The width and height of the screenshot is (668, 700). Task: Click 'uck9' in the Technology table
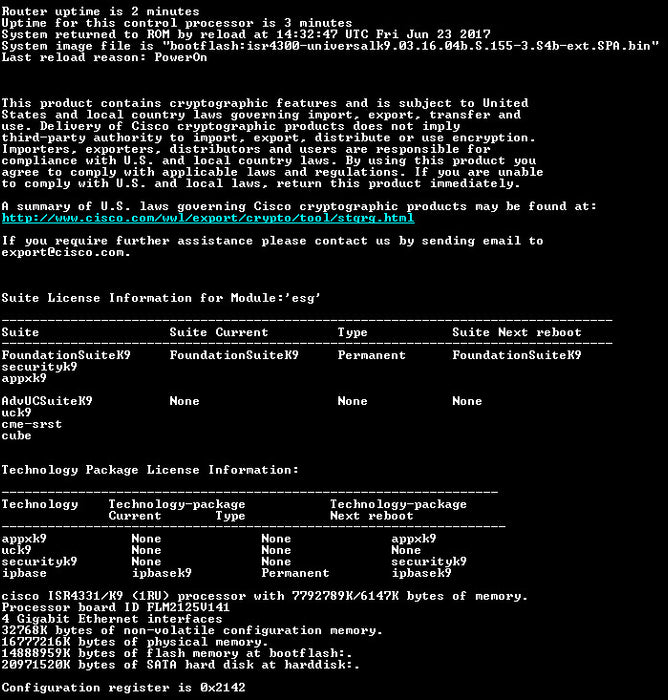point(16,550)
